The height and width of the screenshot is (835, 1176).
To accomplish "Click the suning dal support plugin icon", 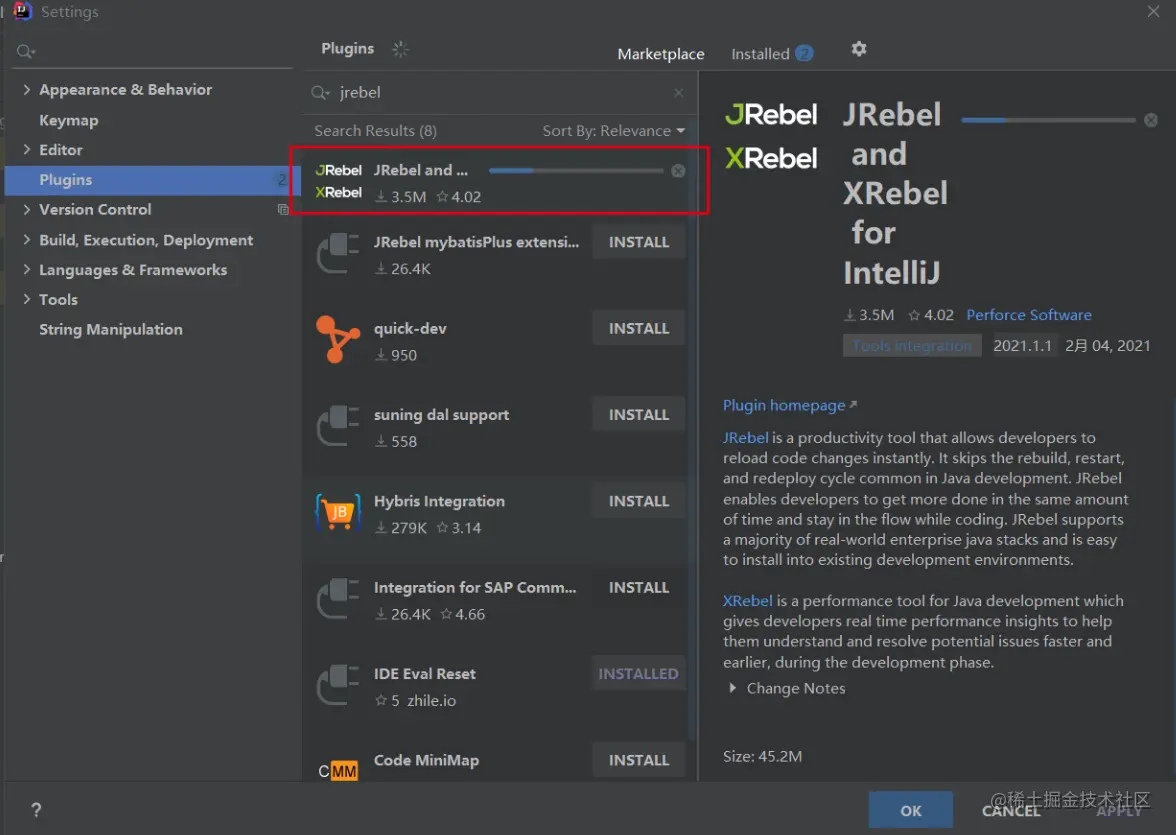I will 338,426.
